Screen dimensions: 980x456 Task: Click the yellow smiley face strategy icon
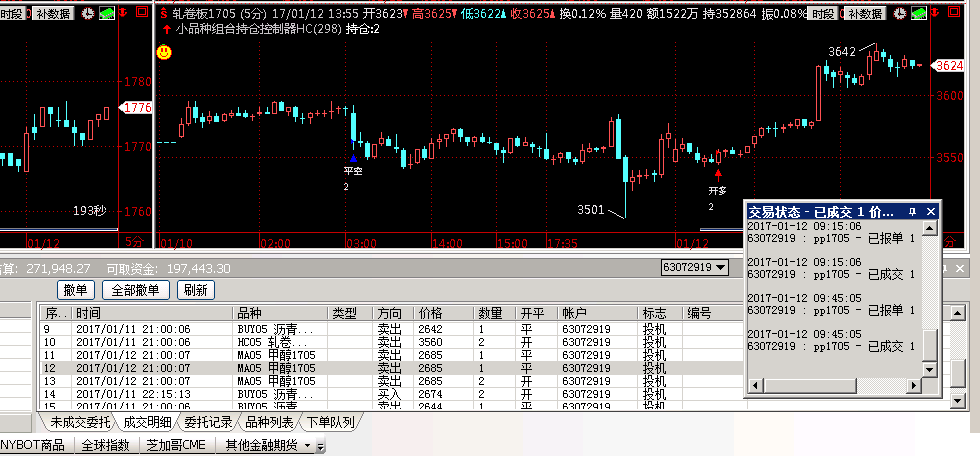164,52
